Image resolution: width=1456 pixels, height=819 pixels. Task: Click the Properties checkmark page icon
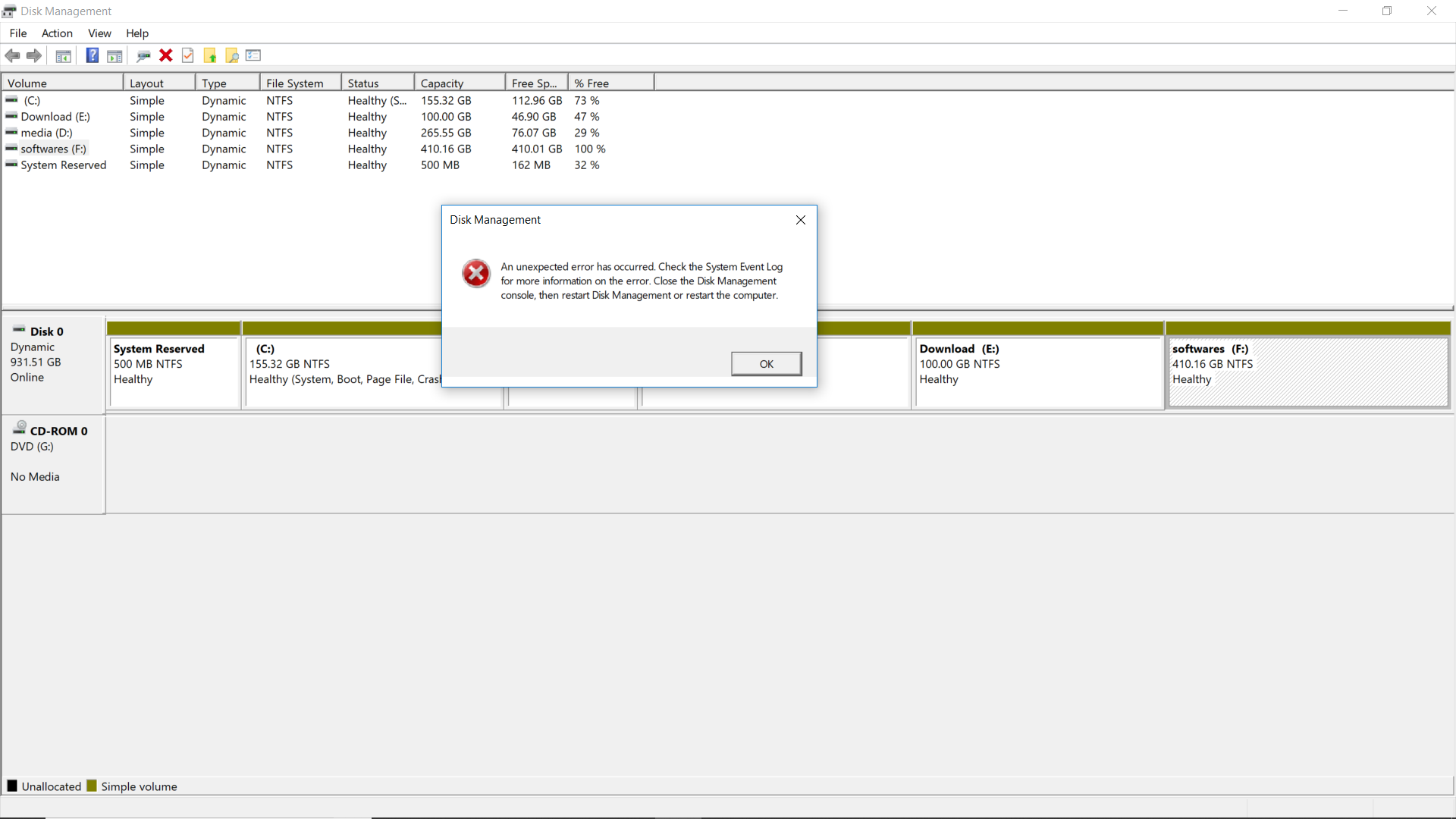click(x=188, y=55)
